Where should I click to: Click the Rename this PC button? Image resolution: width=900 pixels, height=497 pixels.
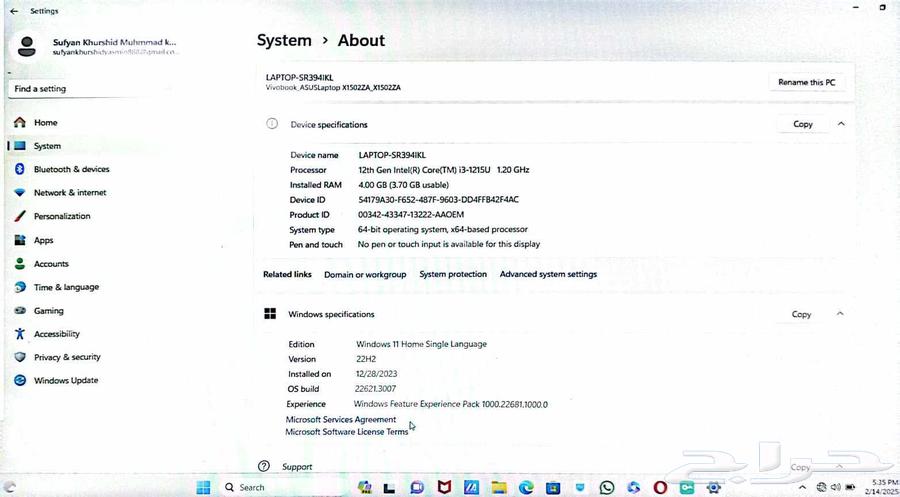tap(806, 82)
